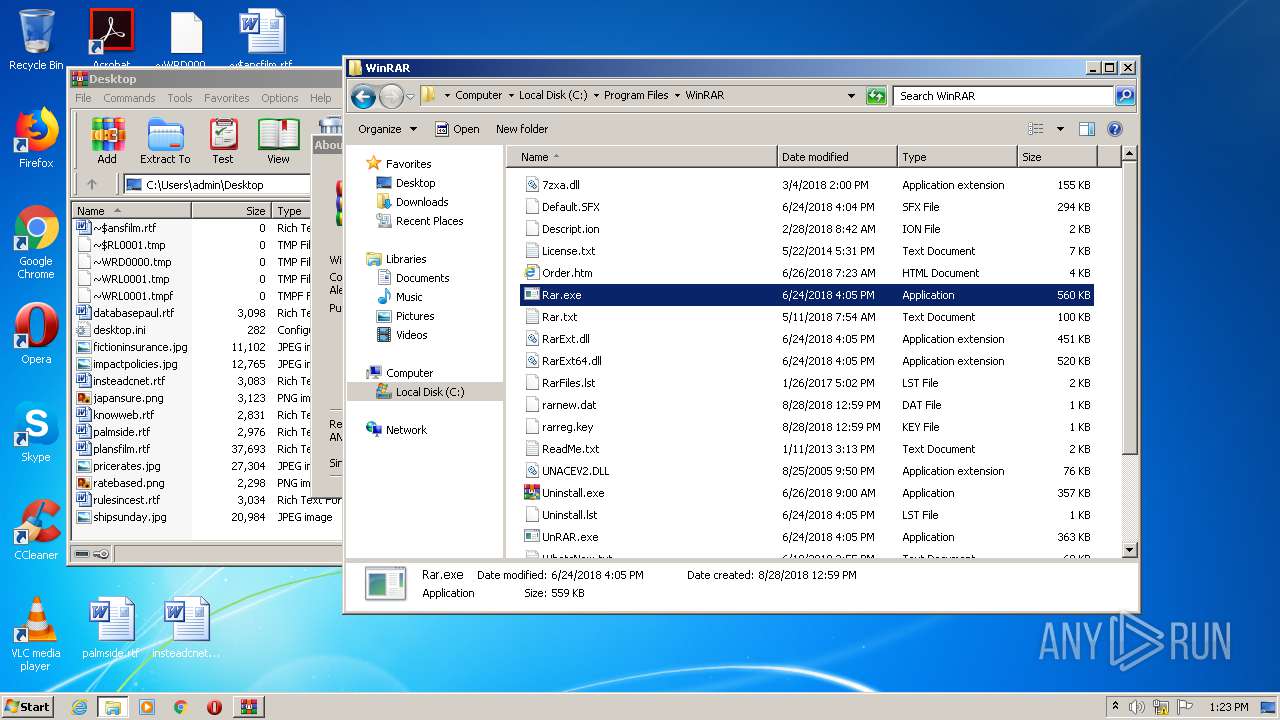Select Uninstall.exe in file list
The width and height of the screenshot is (1280, 720).
pyautogui.click(x=807, y=493)
